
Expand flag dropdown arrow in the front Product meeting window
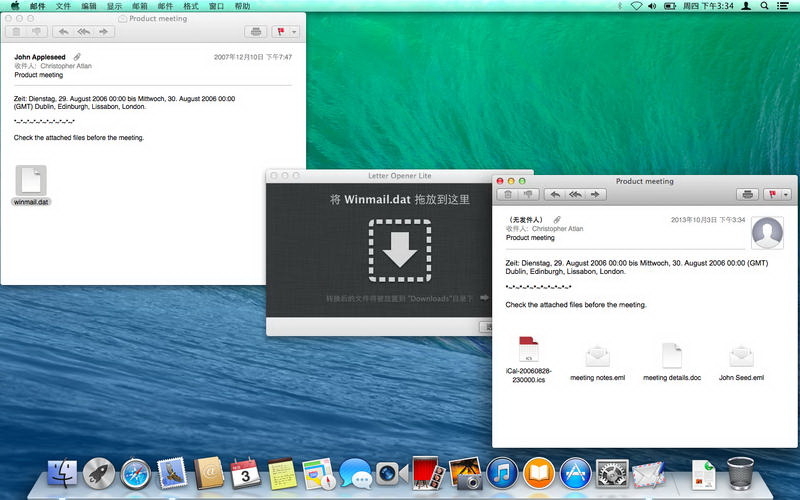coord(786,194)
